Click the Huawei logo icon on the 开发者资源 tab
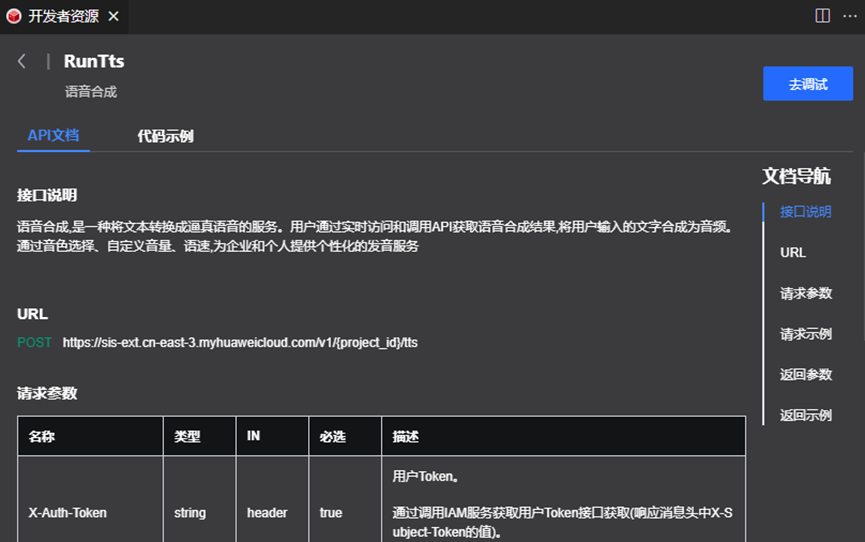The image size is (865, 542). pyautogui.click(x=14, y=16)
